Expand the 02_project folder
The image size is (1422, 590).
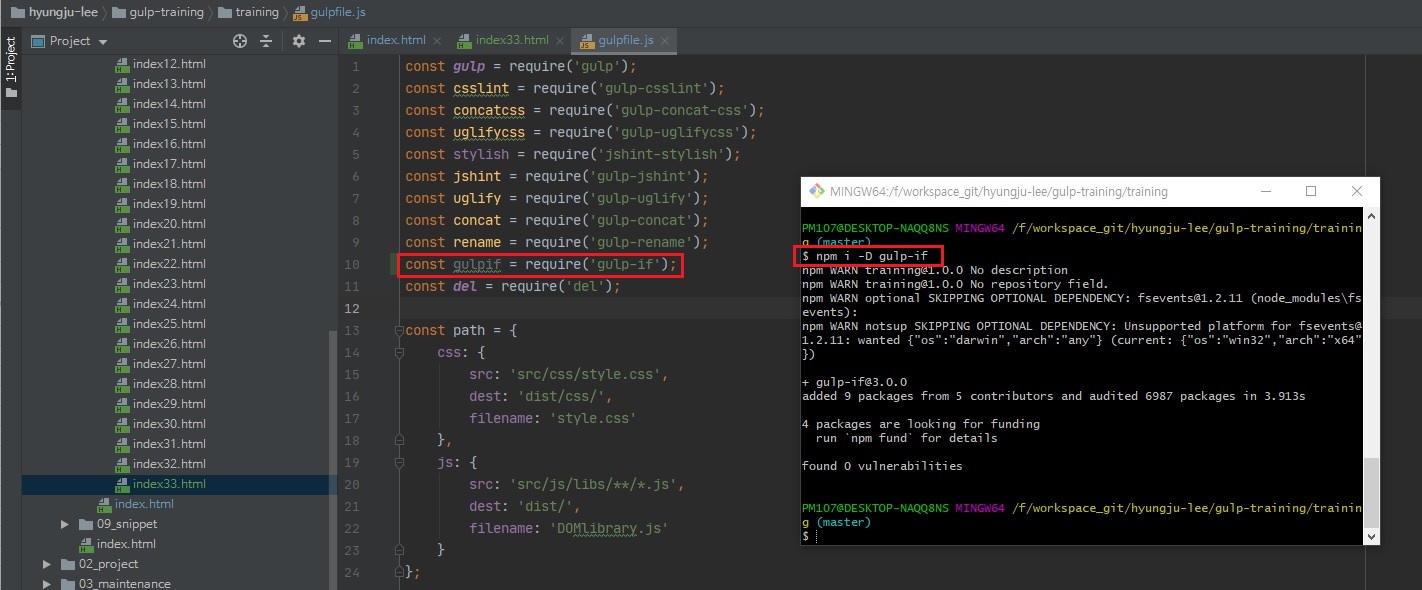[46, 564]
